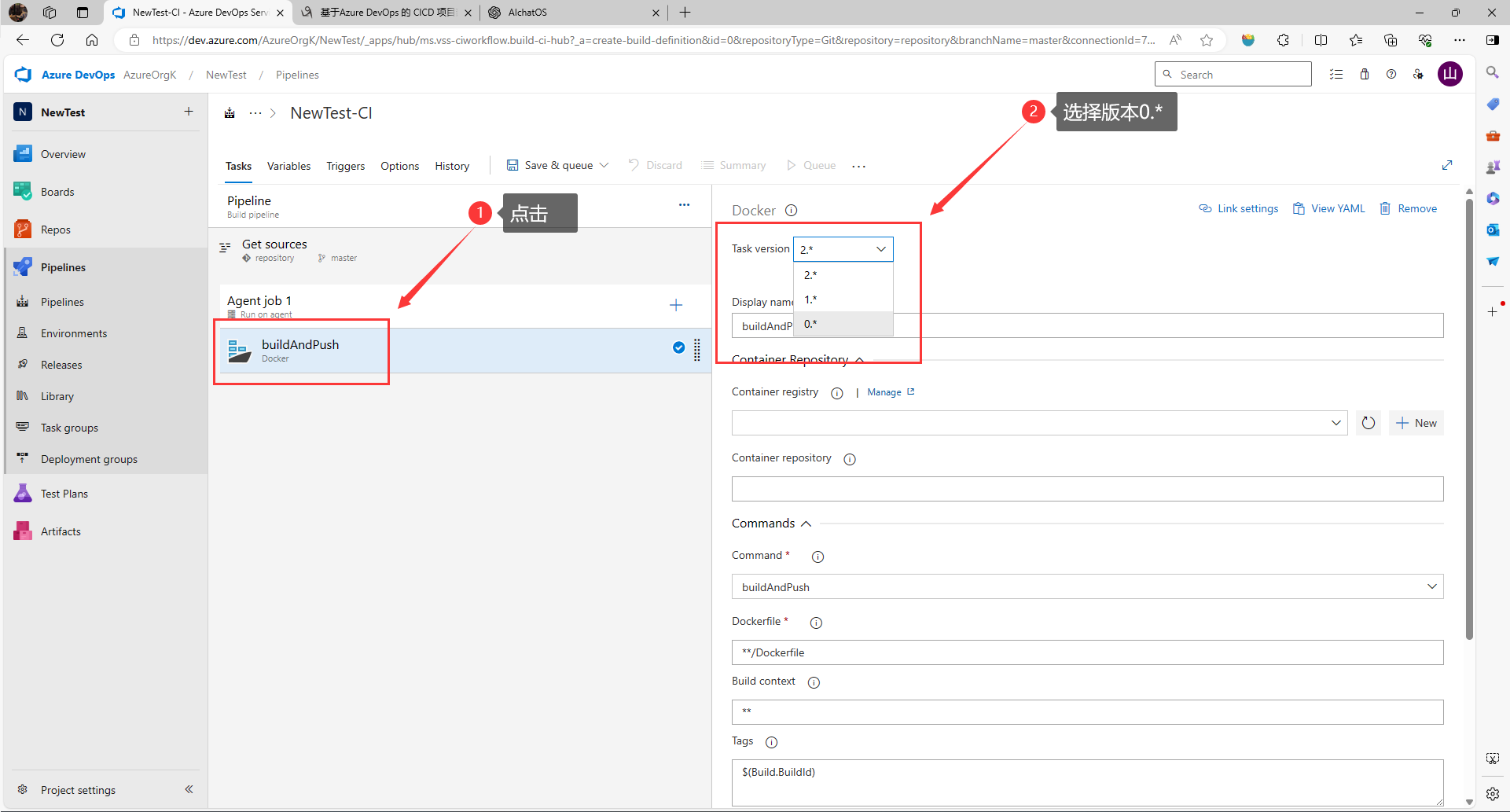This screenshot has width=1510, height=812.
Task: Open the help icon in header
Action: 1391,75
